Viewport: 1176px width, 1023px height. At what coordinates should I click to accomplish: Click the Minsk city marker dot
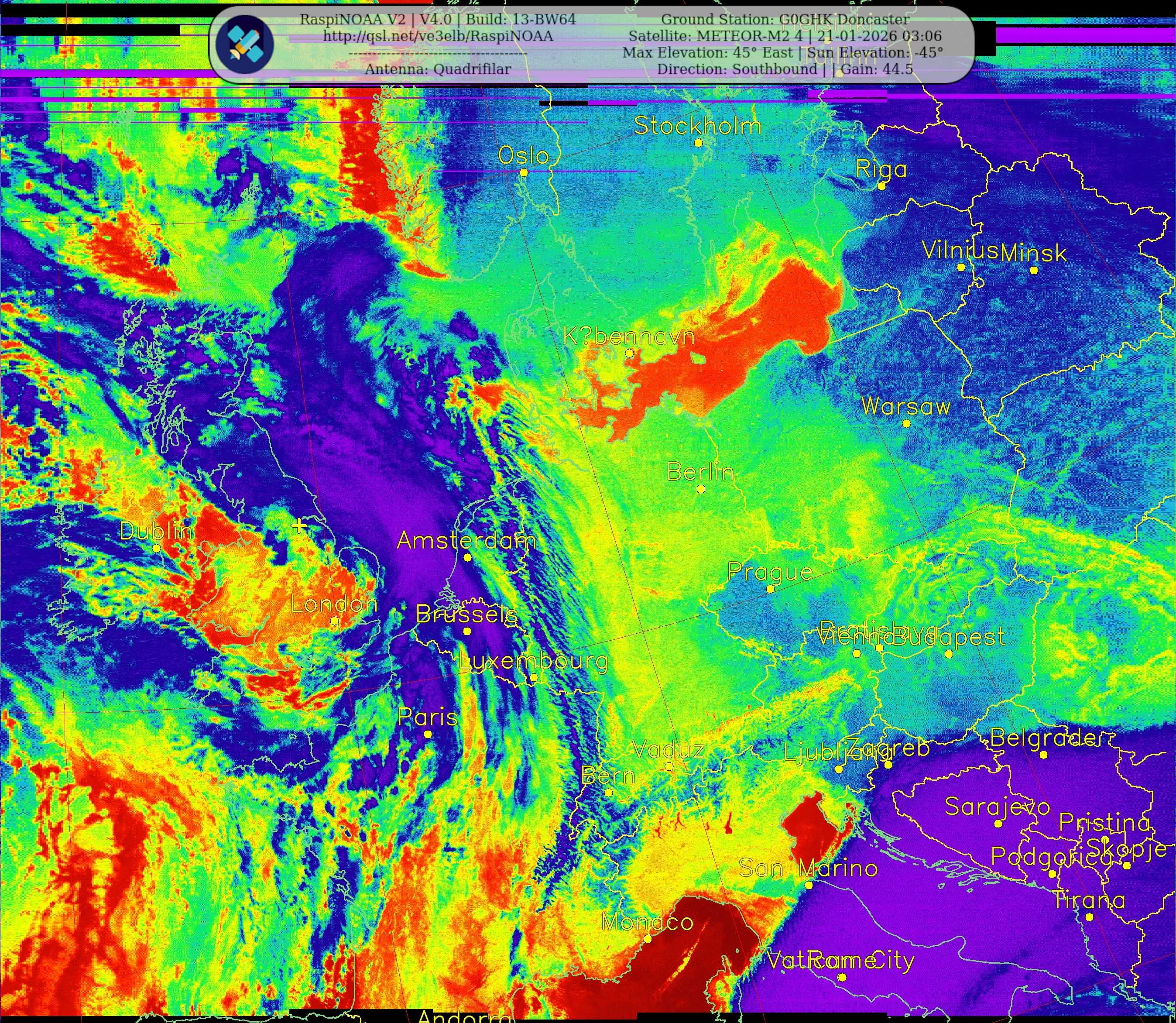[1034, 270]
